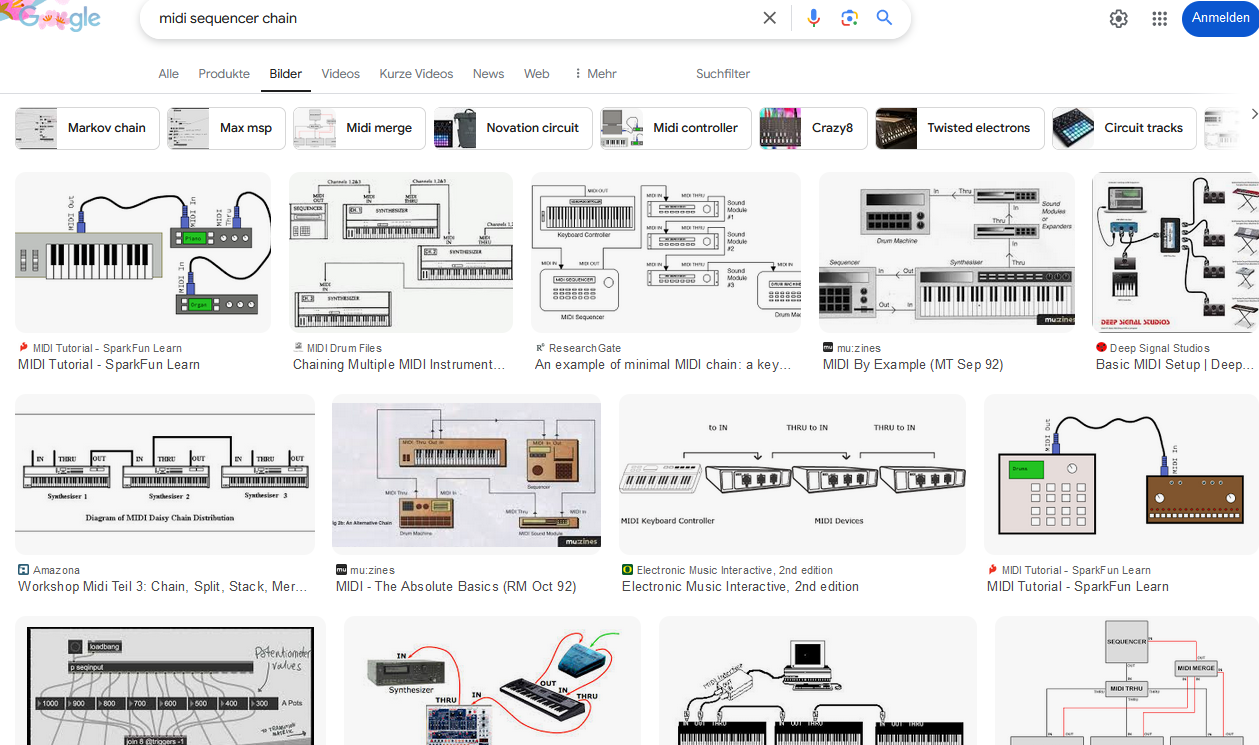Switch to the Produkte tab
The height and width of the screenshot is (745, 1259).
click(x=224, y=74)
